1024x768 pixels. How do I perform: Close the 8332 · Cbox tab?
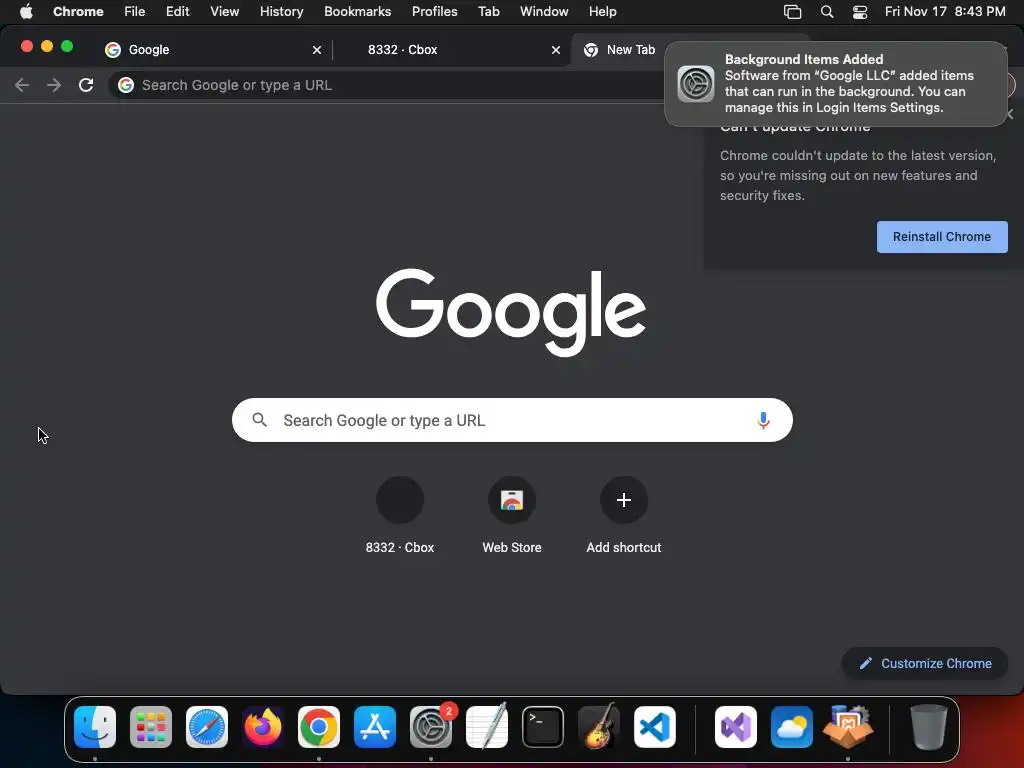coord(556,50)
